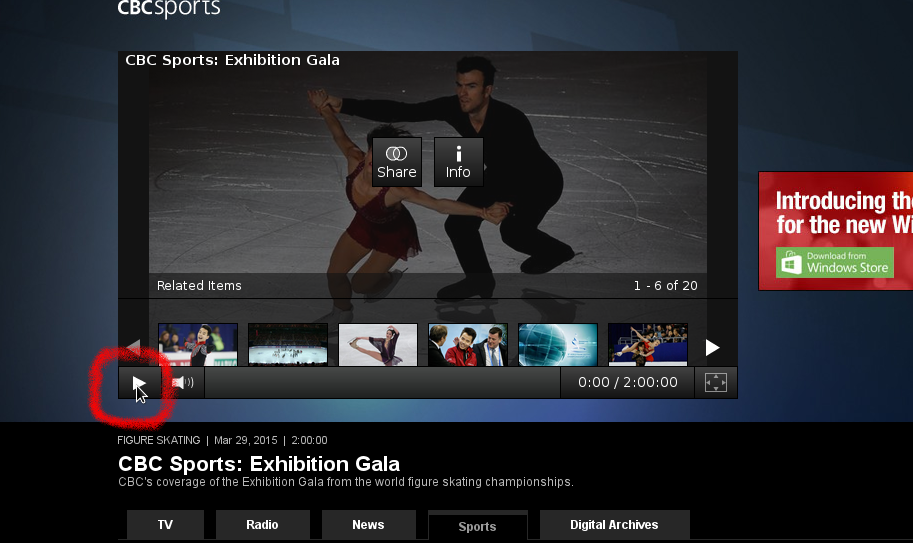This screenshot has height=543, width=913.
Task: Switch to the TV tab
Action: [165, 525]
